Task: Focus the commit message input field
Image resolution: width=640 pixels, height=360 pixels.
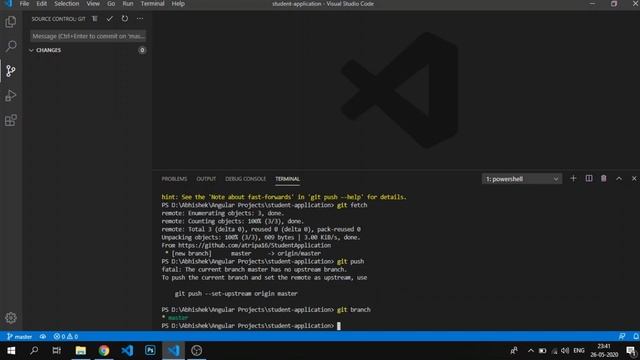Action: coord(88,36)
